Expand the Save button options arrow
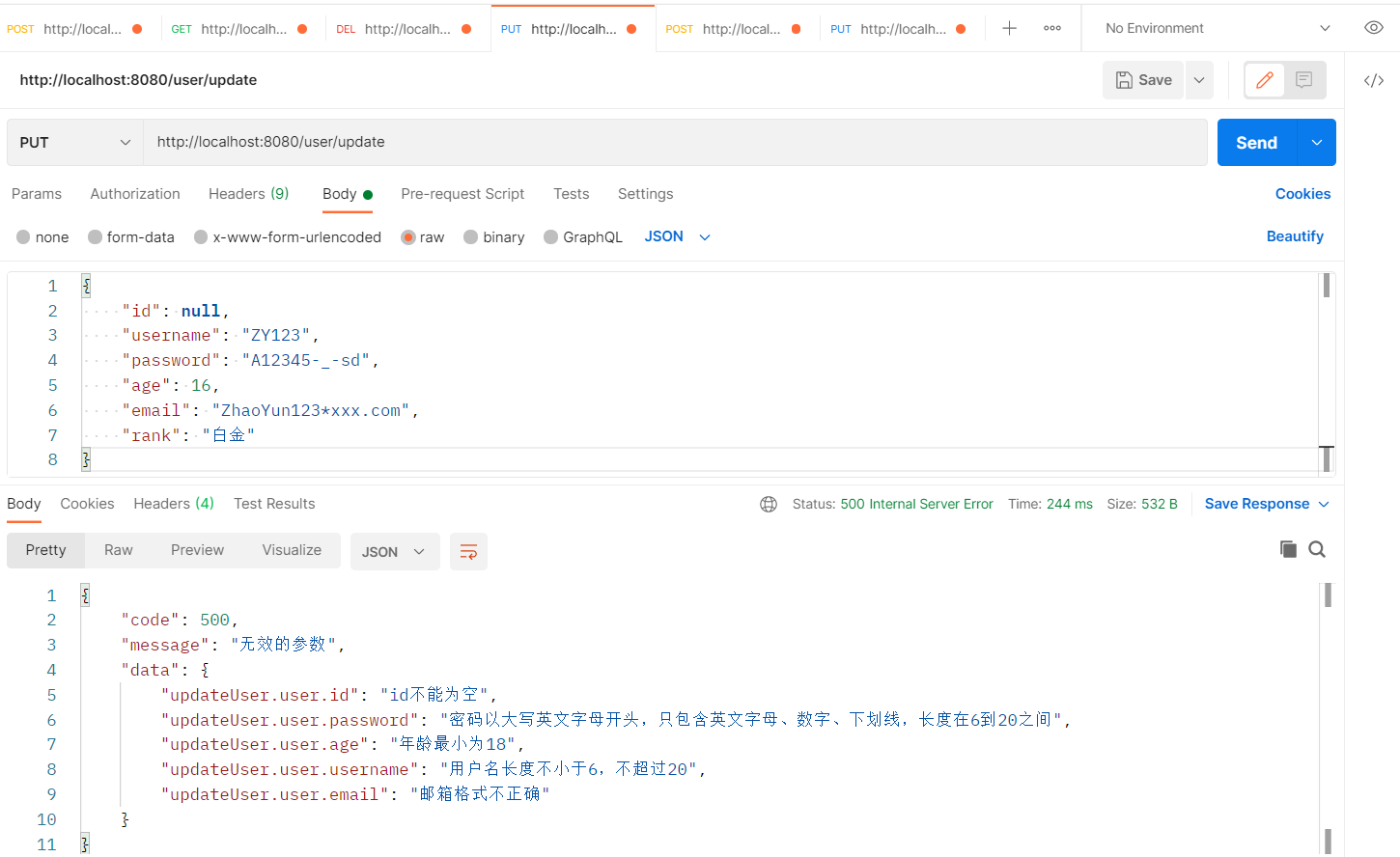The height and width of the screenshot is (857, 1400). [1199, 80]
